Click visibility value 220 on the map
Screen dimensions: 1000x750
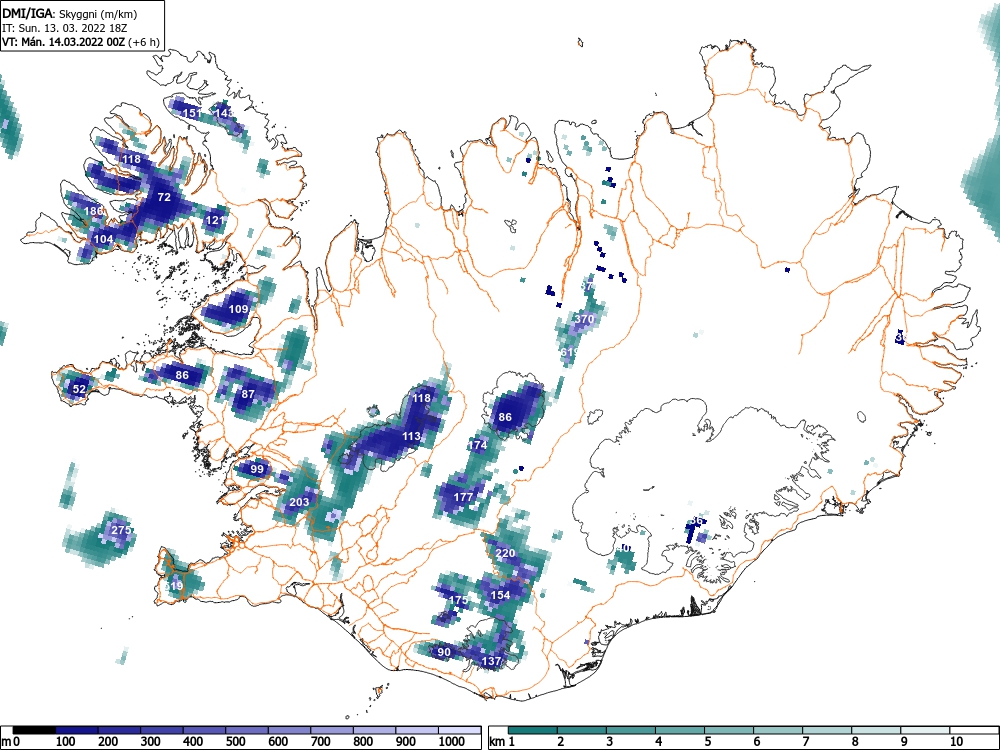point(505,553)
